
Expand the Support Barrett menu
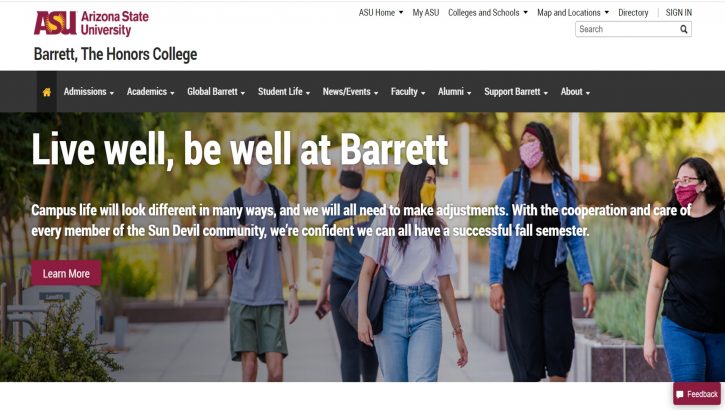tap(516, 92)
